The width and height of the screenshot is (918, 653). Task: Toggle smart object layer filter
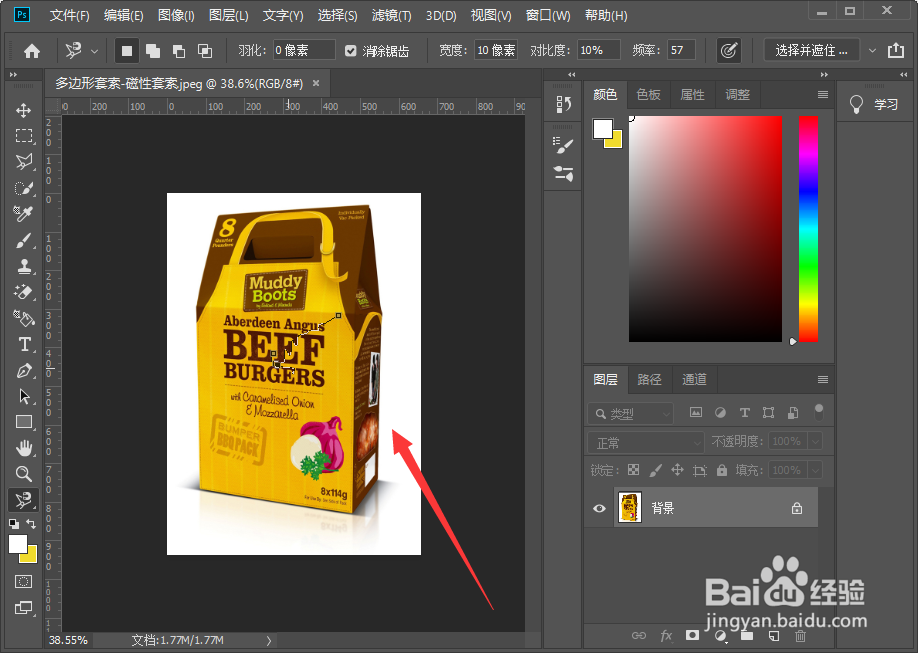coord(793,413)
